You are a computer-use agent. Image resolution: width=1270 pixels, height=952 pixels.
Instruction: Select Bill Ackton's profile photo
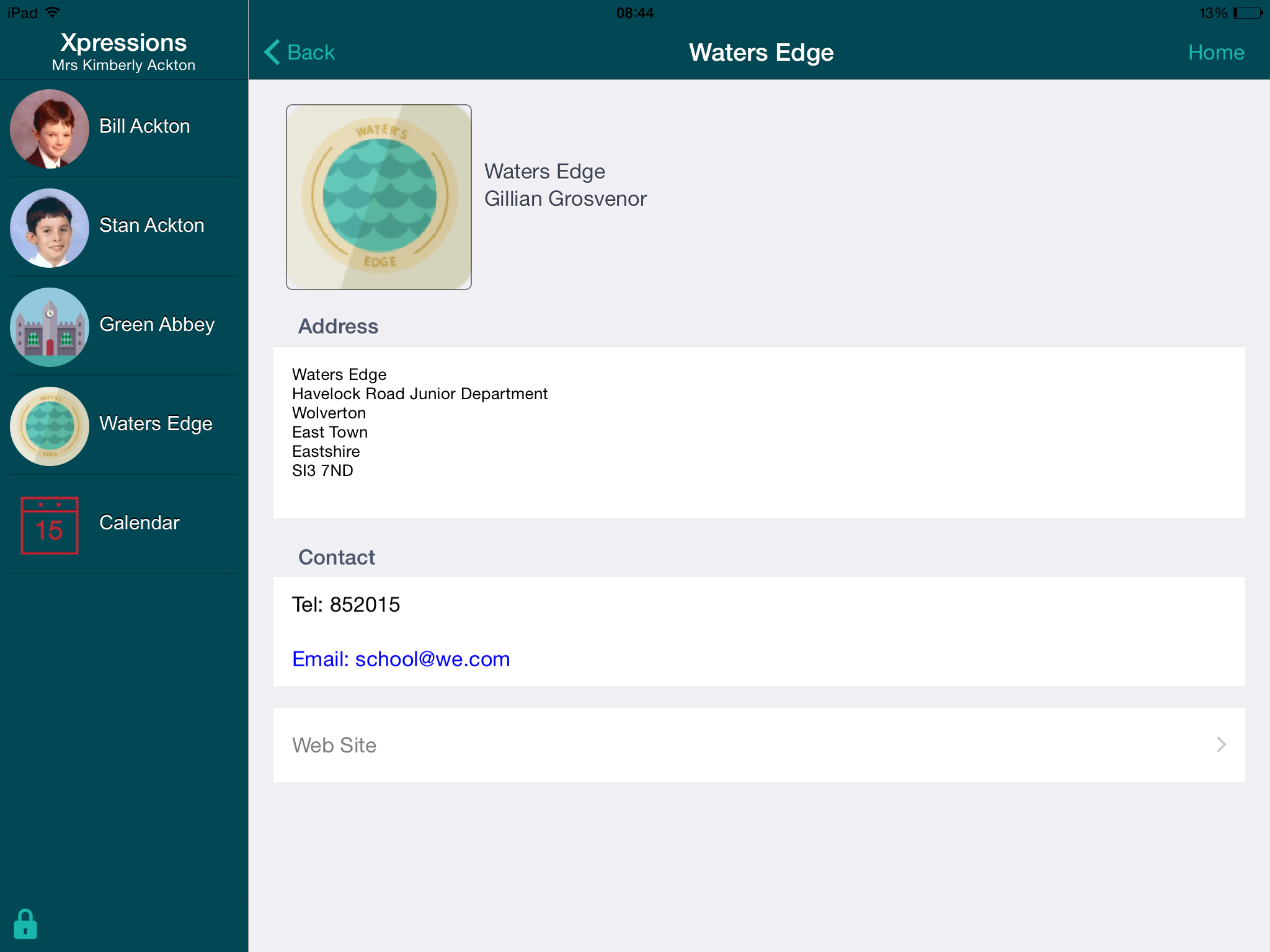click(x=50, y=129)
